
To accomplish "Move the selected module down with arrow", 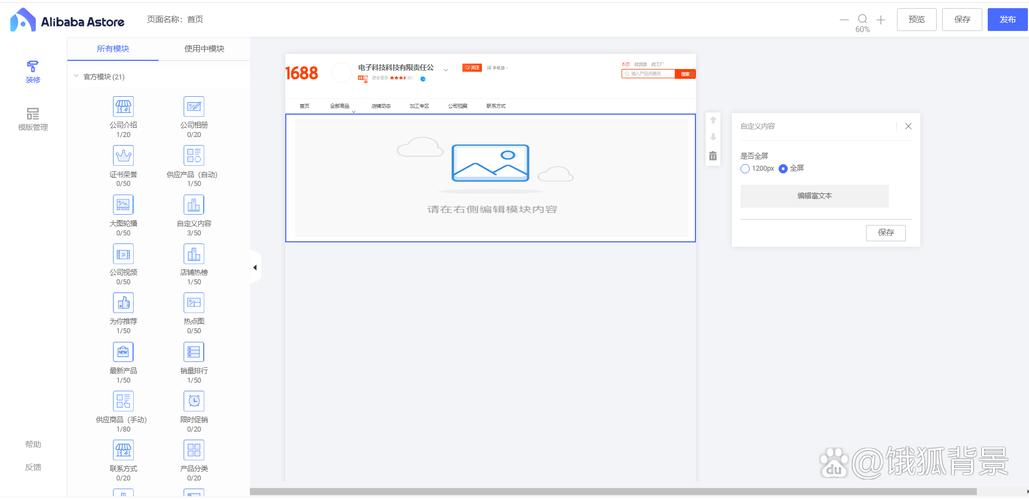I will (x=713, y=138).
